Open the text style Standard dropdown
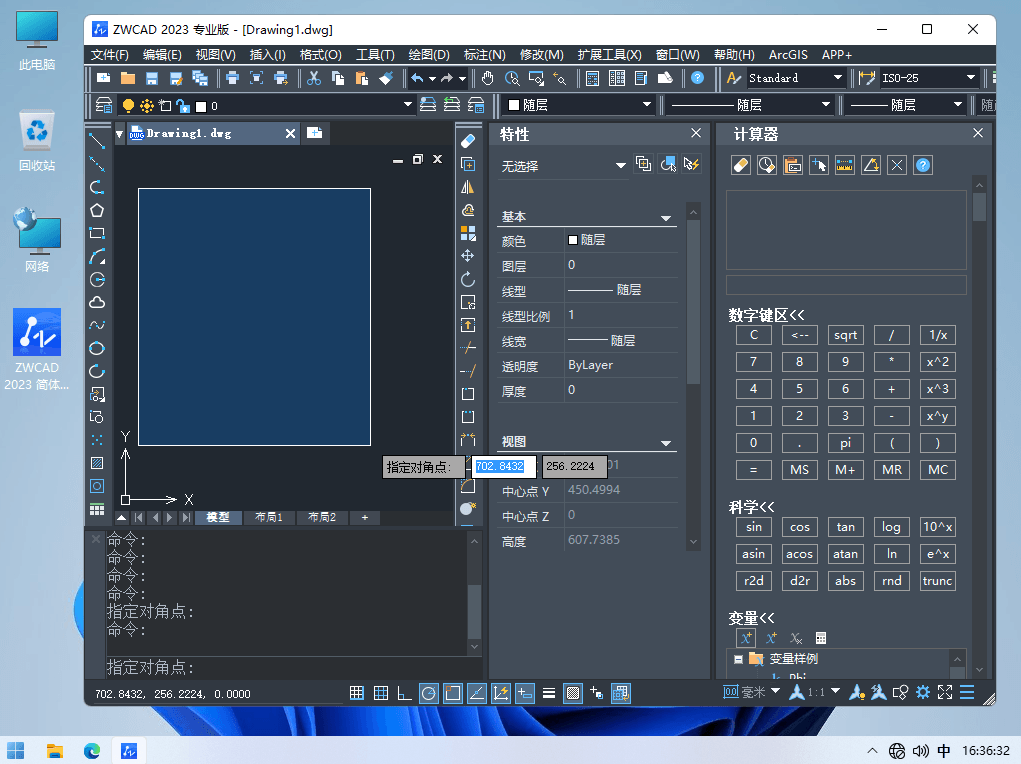Image resolution: width=1021 pixels, height=764 pixels. 838,78
